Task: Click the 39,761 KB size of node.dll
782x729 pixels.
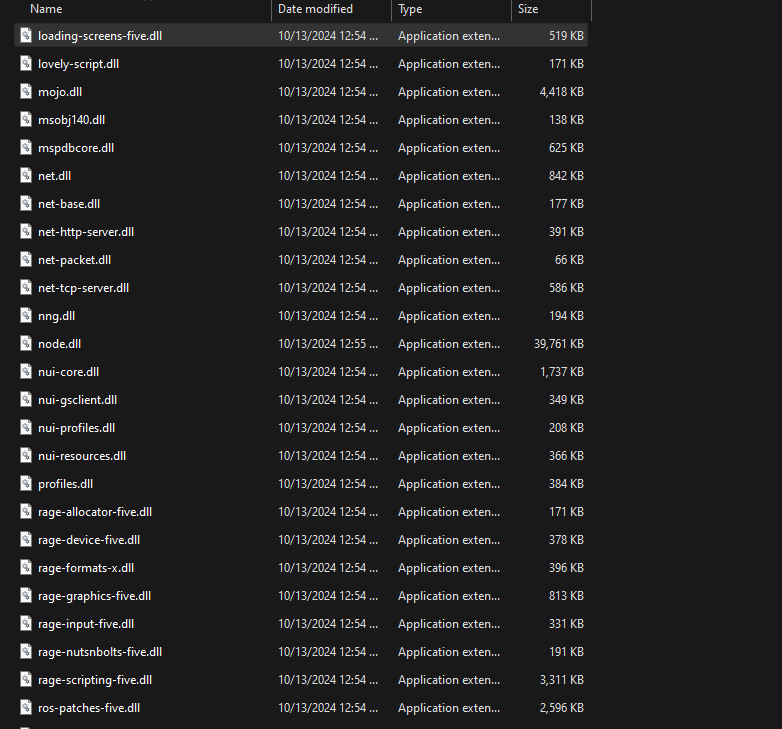Action: click(559, 344)
